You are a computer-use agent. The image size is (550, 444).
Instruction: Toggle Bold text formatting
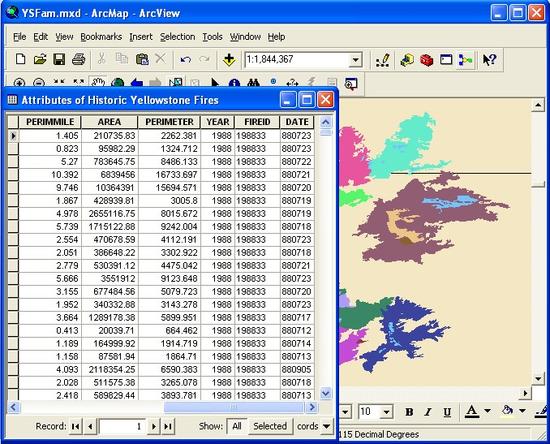click(x=409, y=412)
